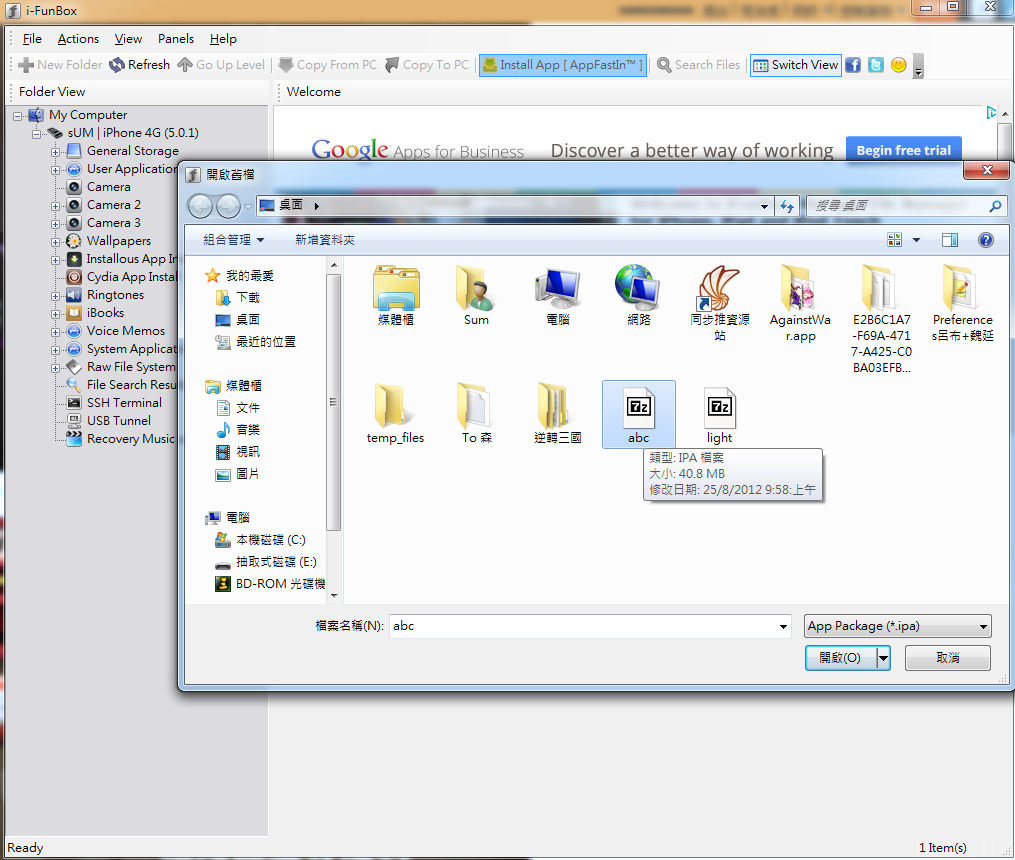Image resolution: width=1015 pixels, height=860 pixels.
Task: Click Search Files in the toolbar
Action: [x=698, y=65]
